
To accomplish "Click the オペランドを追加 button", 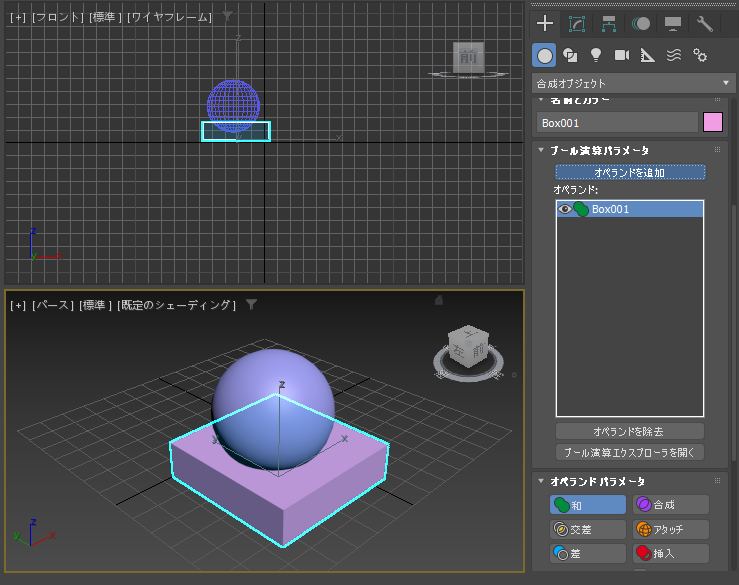I will 630,173.
